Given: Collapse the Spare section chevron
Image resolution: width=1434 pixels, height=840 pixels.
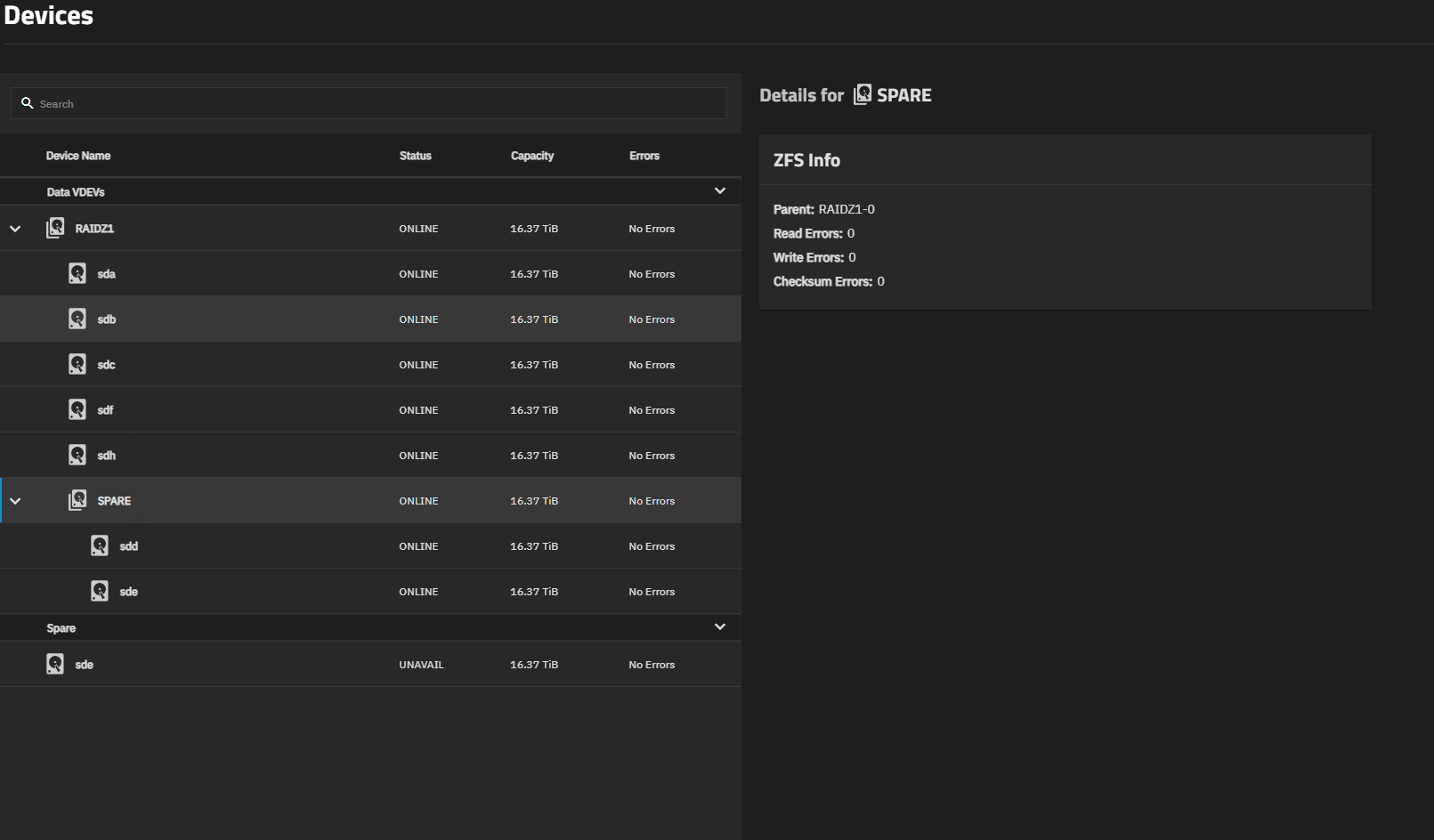Looking at the screenshot, I should [720, 627].
